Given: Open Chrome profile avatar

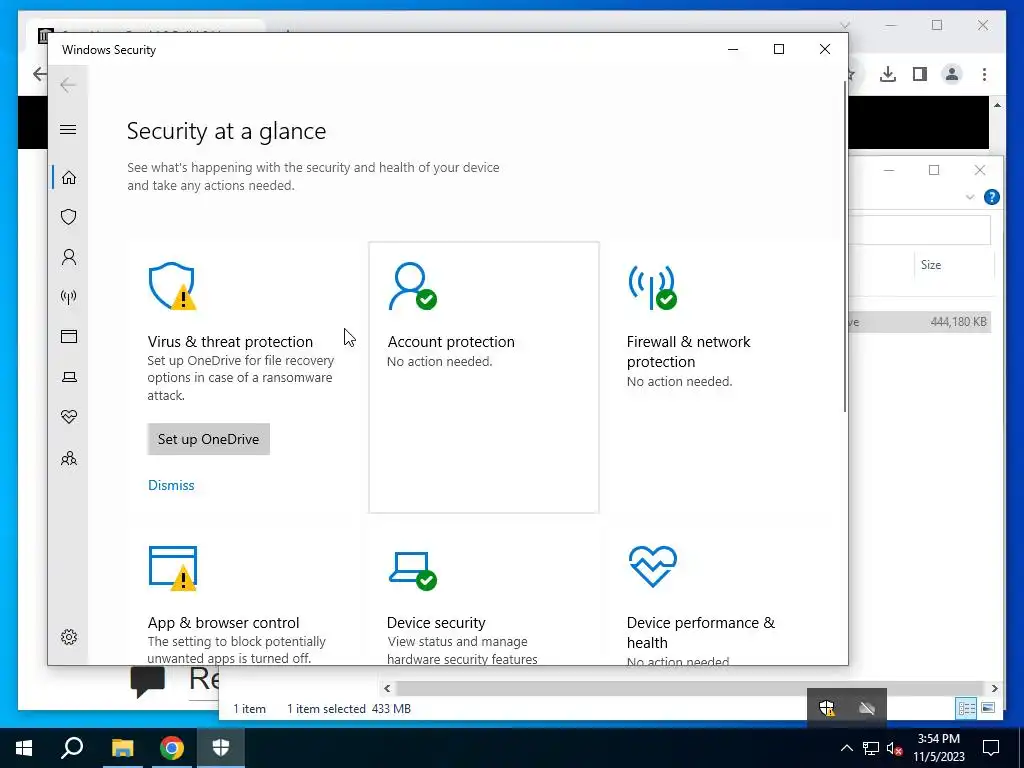Looking at the screenshot, I should click(x=952, y=74).
